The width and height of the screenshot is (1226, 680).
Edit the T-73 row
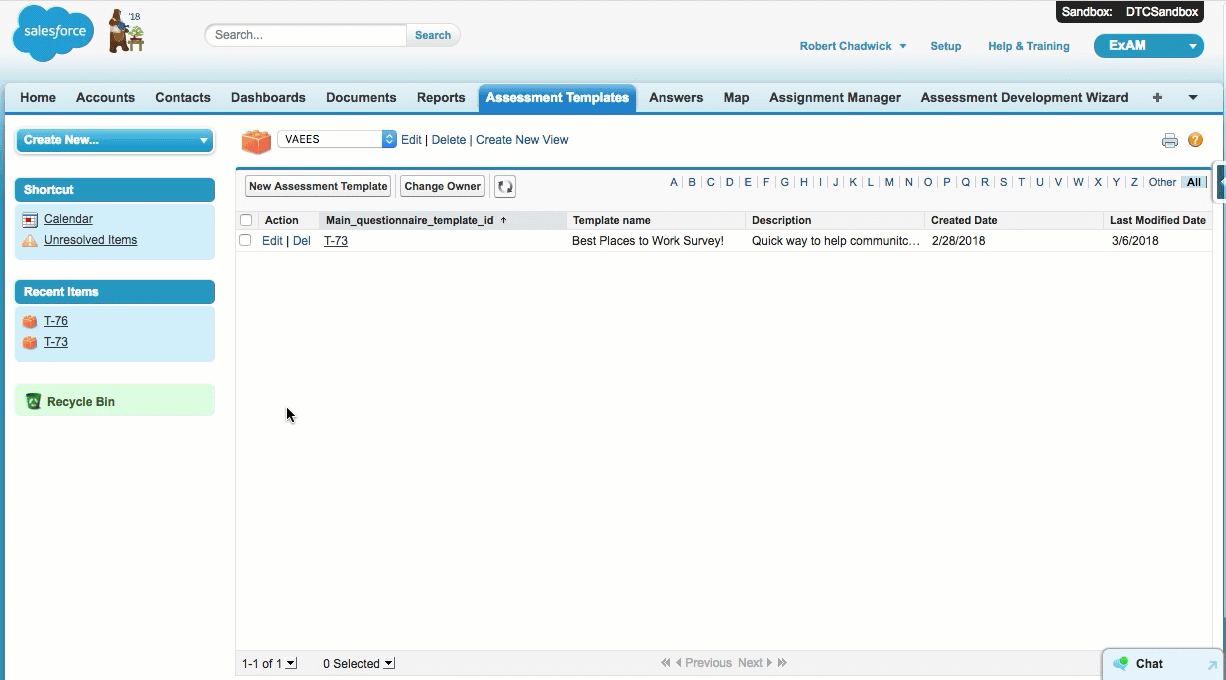[x=272, y=241]
